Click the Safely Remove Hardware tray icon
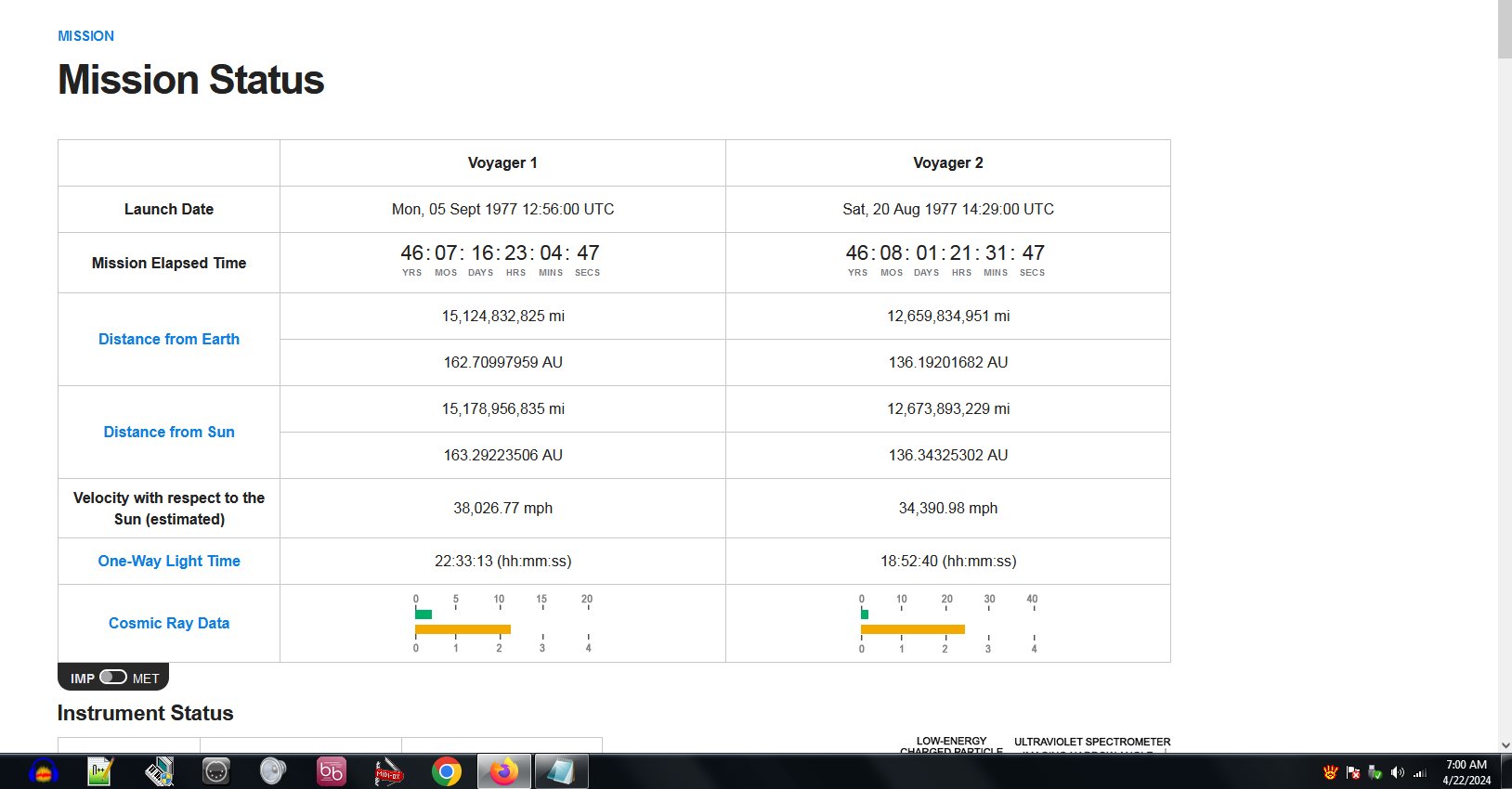Viewport: 1512px width, 789px height. [x=1375, y=772]
